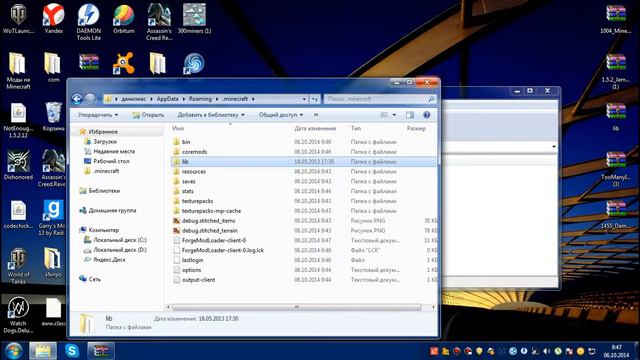This screenshot has width=640, height=360.
Task: Select the debug.stitched_items file
Action: pyautogui.click(x=303, y=220)
